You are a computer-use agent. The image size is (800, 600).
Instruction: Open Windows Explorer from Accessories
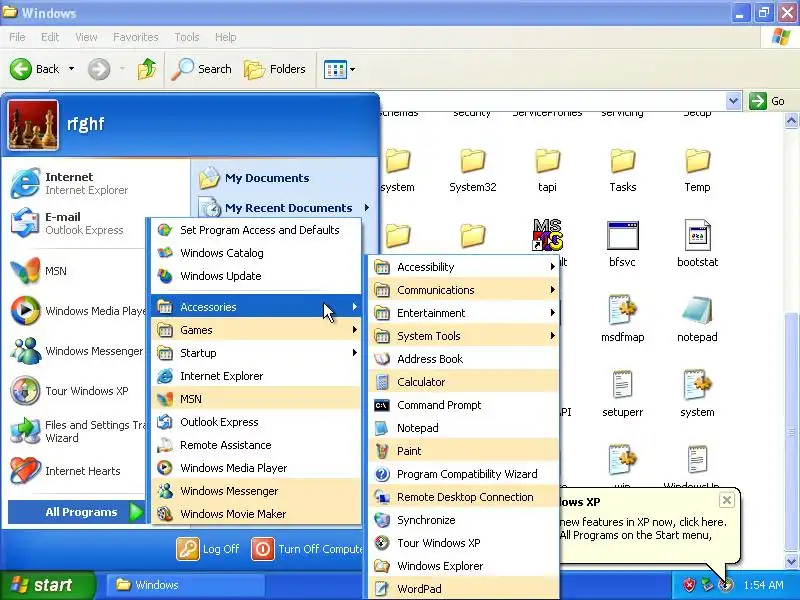click(463, 565)
